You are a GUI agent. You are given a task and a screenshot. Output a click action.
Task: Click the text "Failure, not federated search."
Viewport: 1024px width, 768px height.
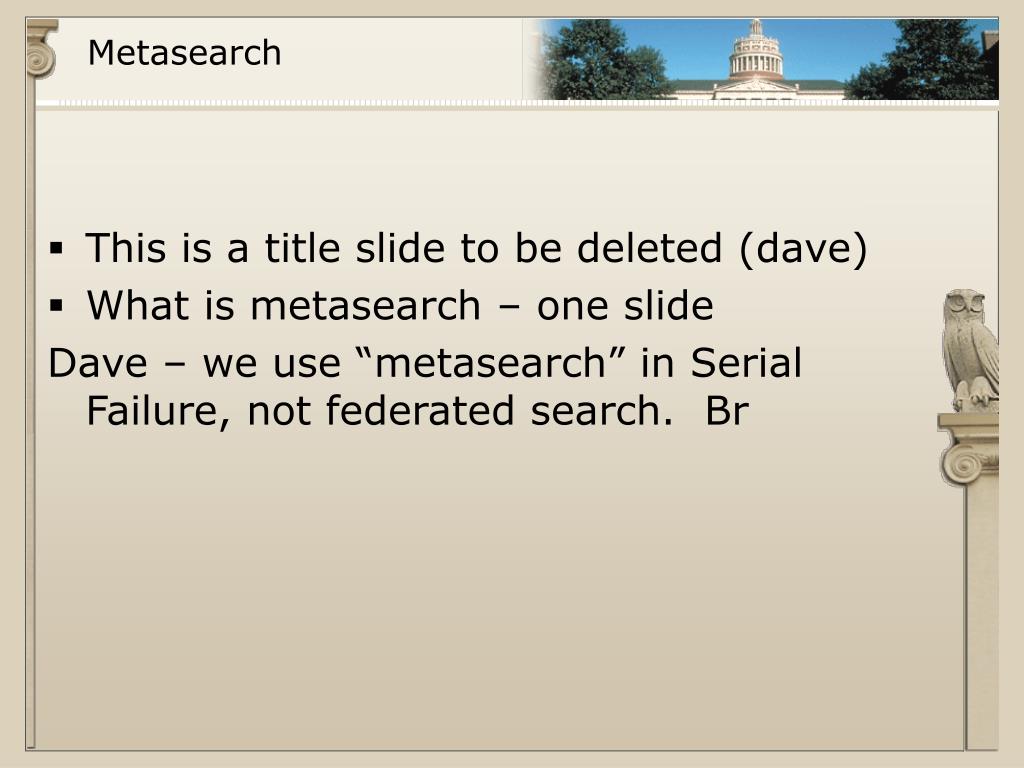pyautogui.click(x=379, y=411)
